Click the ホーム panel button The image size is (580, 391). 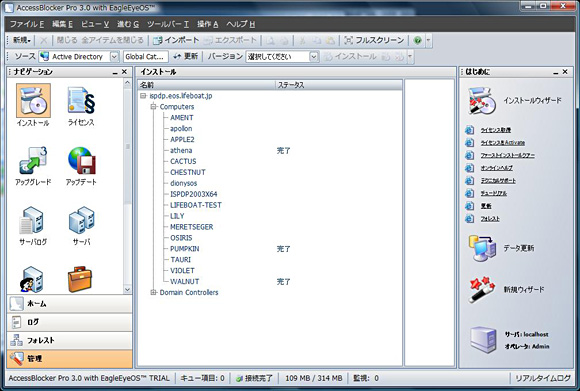tap(70, 304)
